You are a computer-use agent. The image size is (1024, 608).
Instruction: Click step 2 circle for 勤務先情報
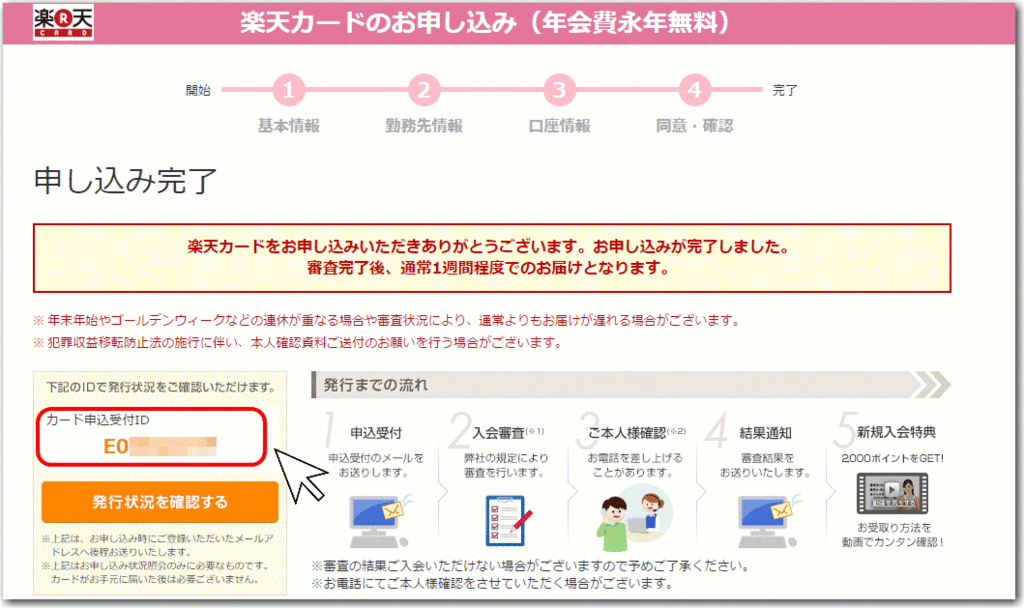coord(424,89)
